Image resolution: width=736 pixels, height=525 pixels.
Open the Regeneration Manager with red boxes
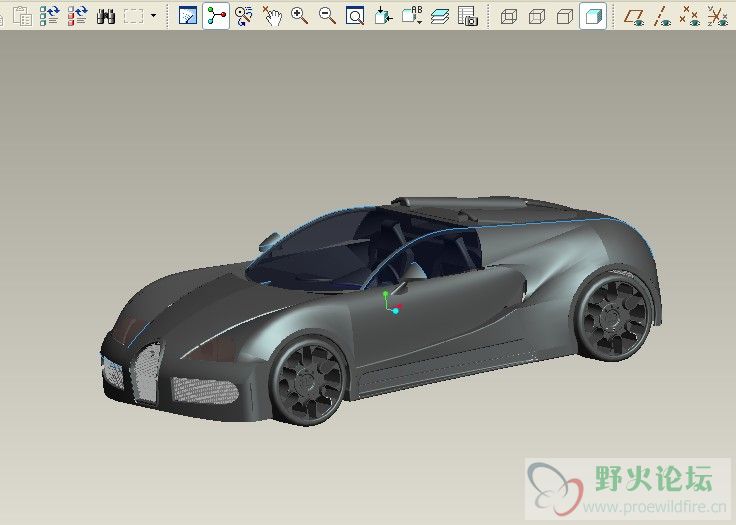[x=77, y=16]
